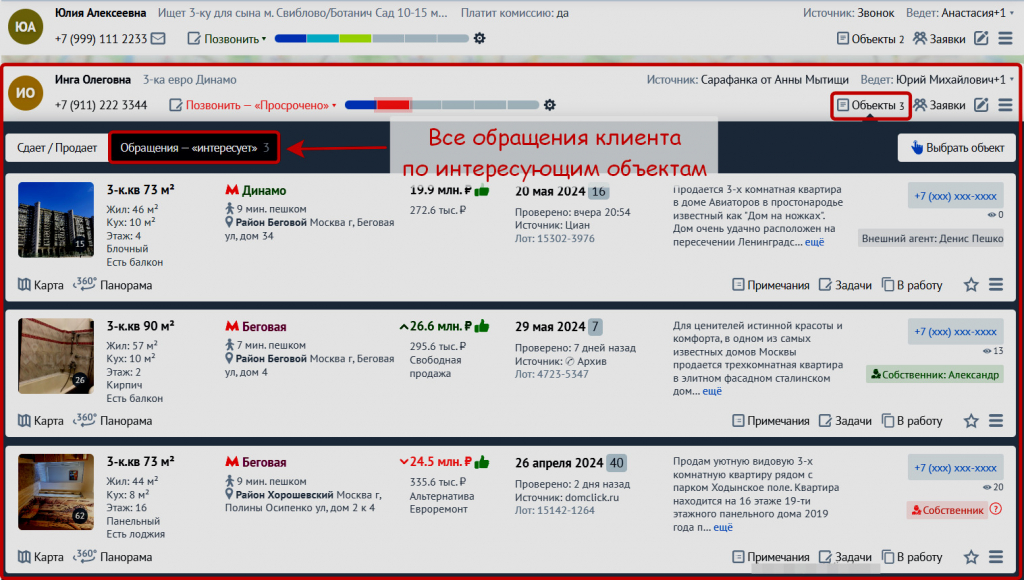The width and height of the screenshot is (1024, 580).
Task: Open row menu of Беговая 24.5 млн listing
Action: (x=996, y=557)
